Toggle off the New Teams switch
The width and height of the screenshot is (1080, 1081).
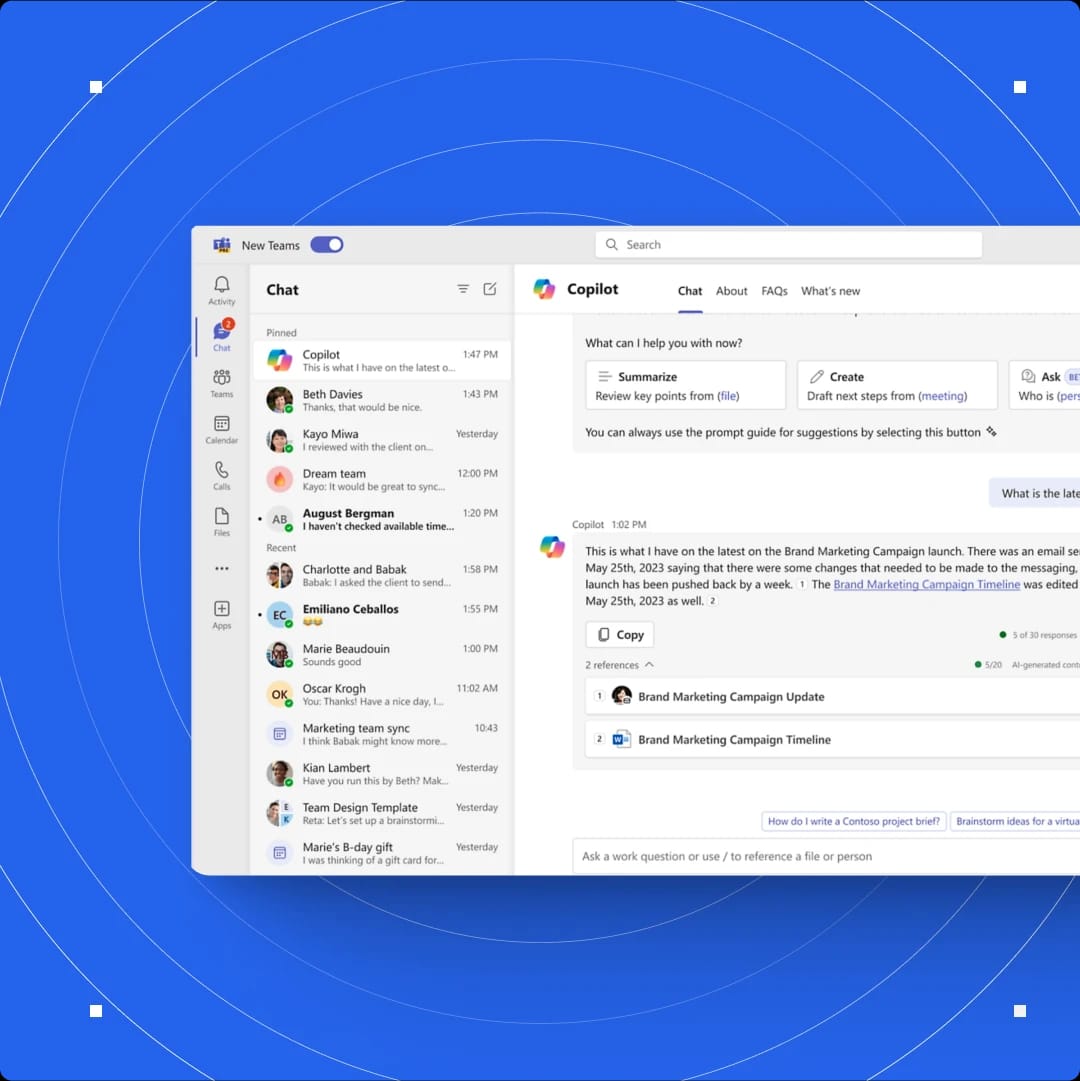pyautogui.click(x=327, y=244)
